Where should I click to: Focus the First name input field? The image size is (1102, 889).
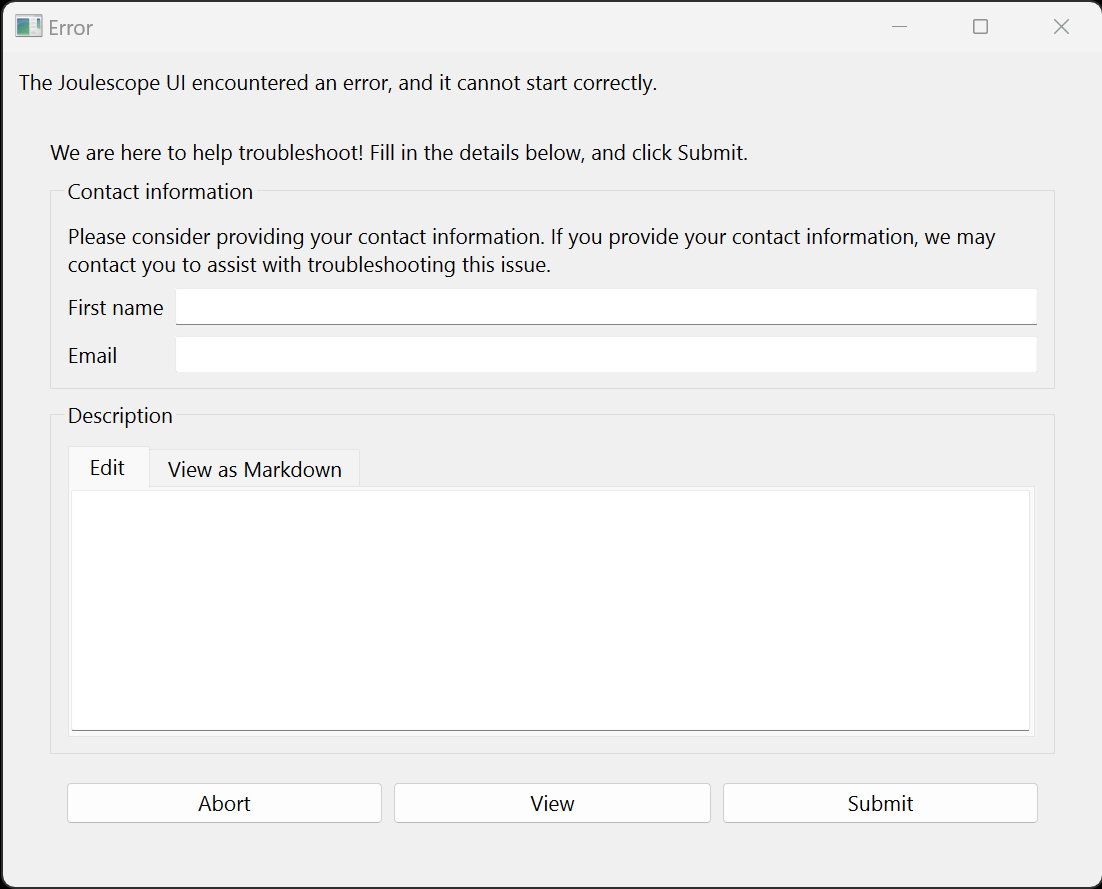[606, 307]
